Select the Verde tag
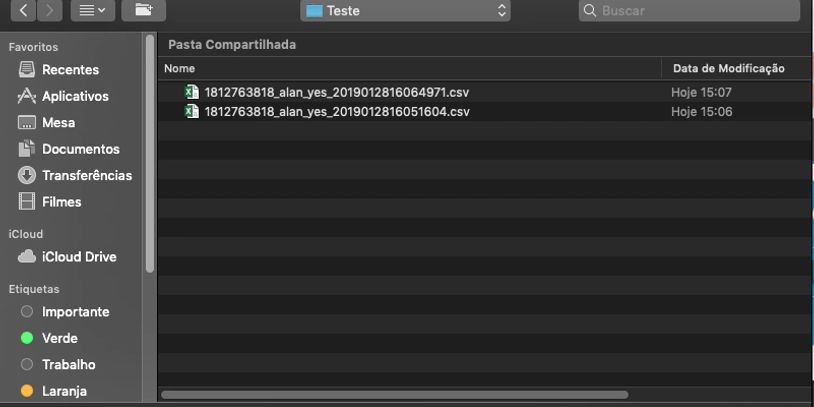The image size is (814, 407). coord(59,338)
